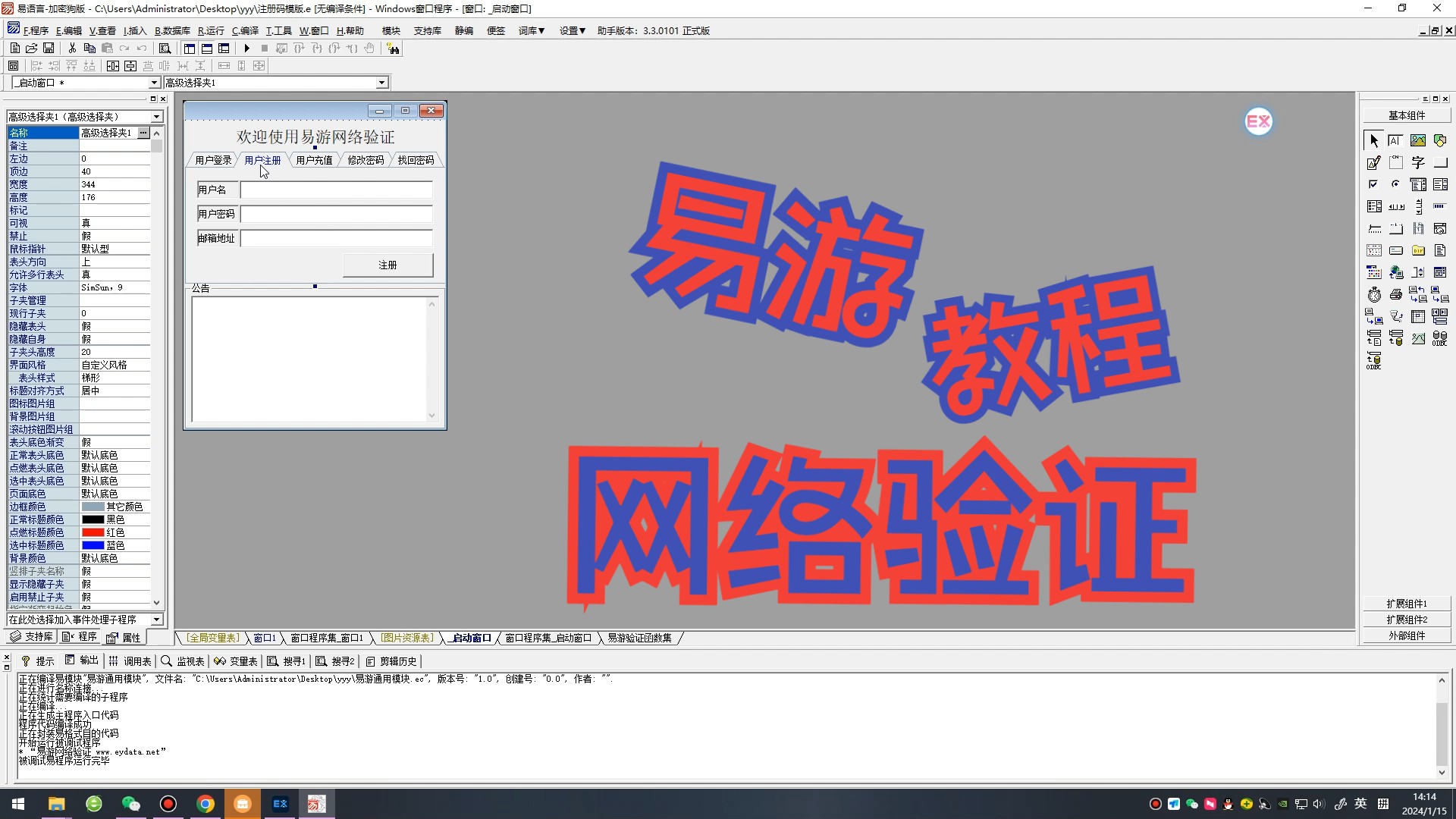Open the event handler subroutine dropdown
The height and width of the screenshot is (819, 1456).
pyautogui.click(x=156, y=620)
